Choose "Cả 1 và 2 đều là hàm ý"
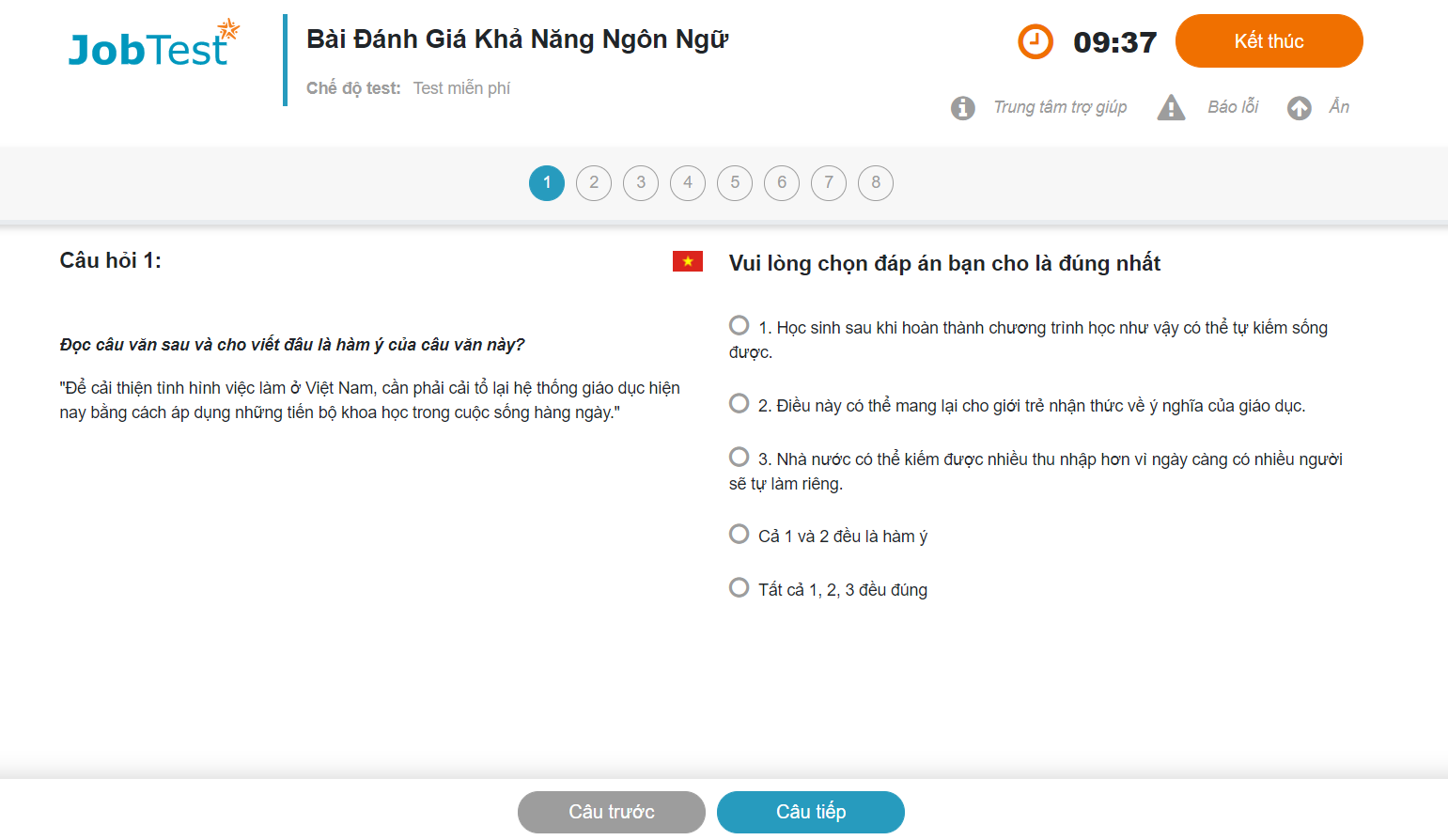Viewport: 1448px width, 840px height. click(740, 534)
